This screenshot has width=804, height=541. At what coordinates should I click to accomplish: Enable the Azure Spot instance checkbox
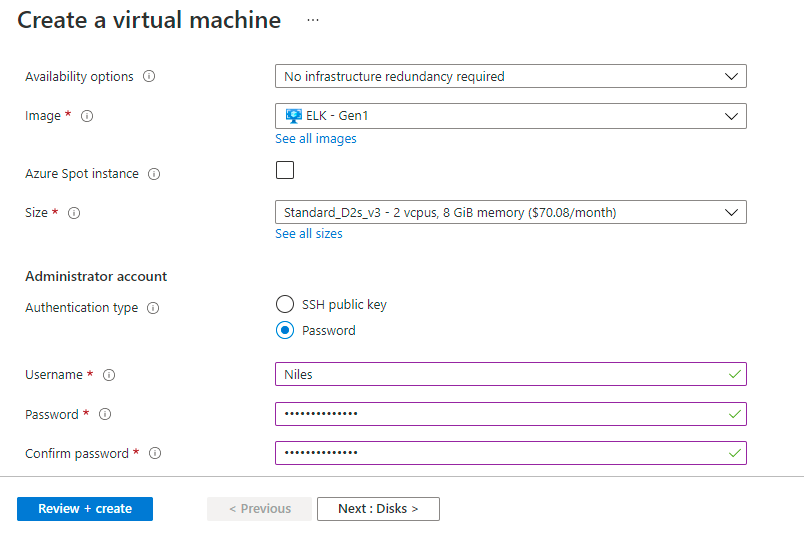click(x=285, y=170)
